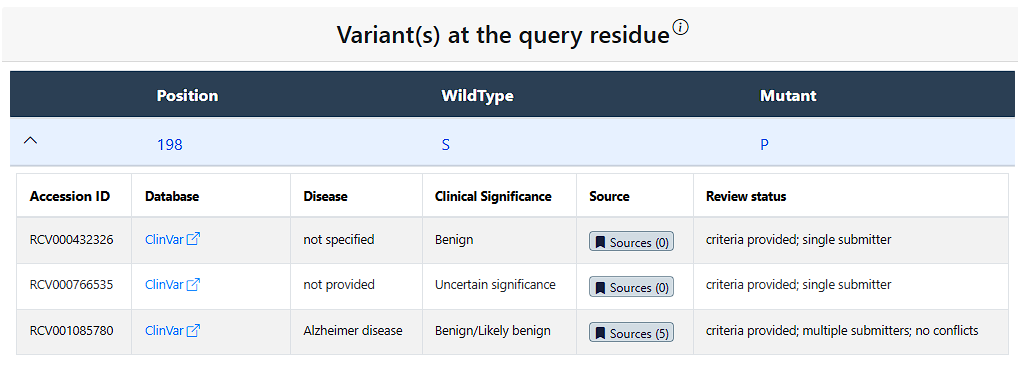Click the Position column header
The height and width of the screenshot is (367, 1018).
pos(187,96)
